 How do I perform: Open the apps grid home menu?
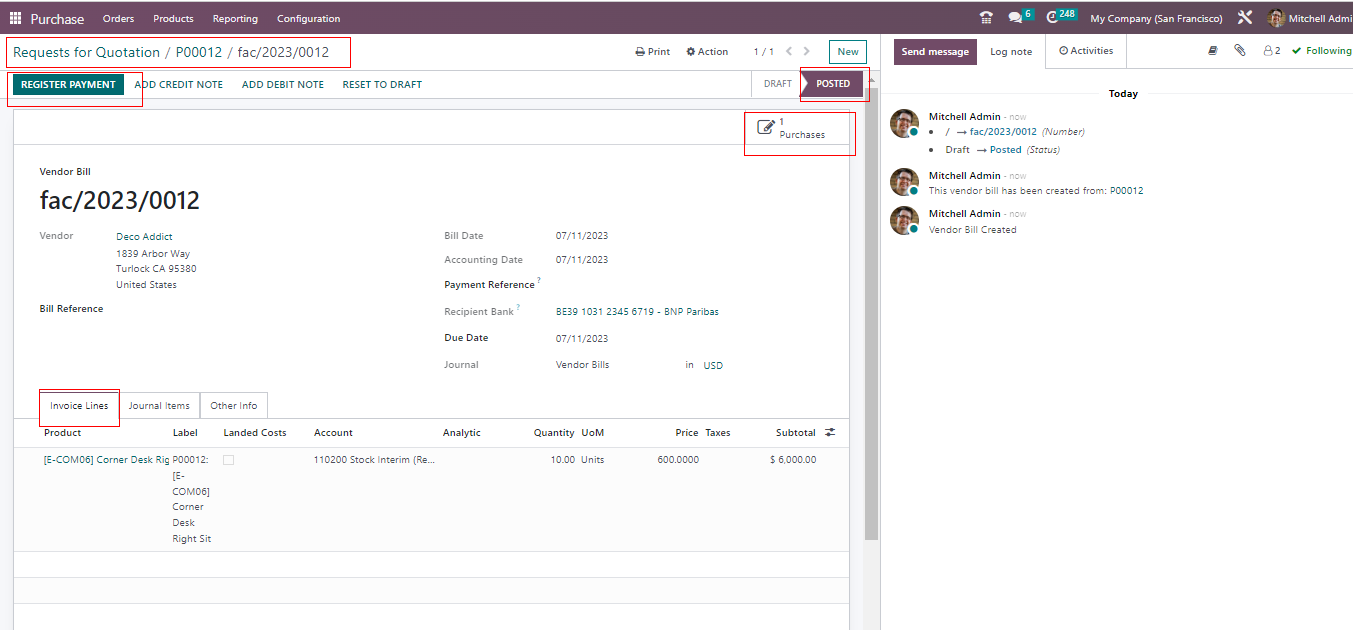tap(15, 18)
